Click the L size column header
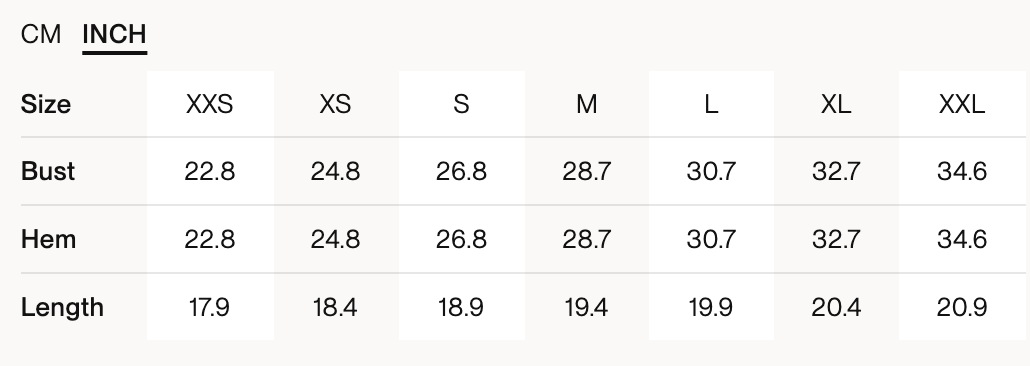The image size is (1030, 366). 711,104
